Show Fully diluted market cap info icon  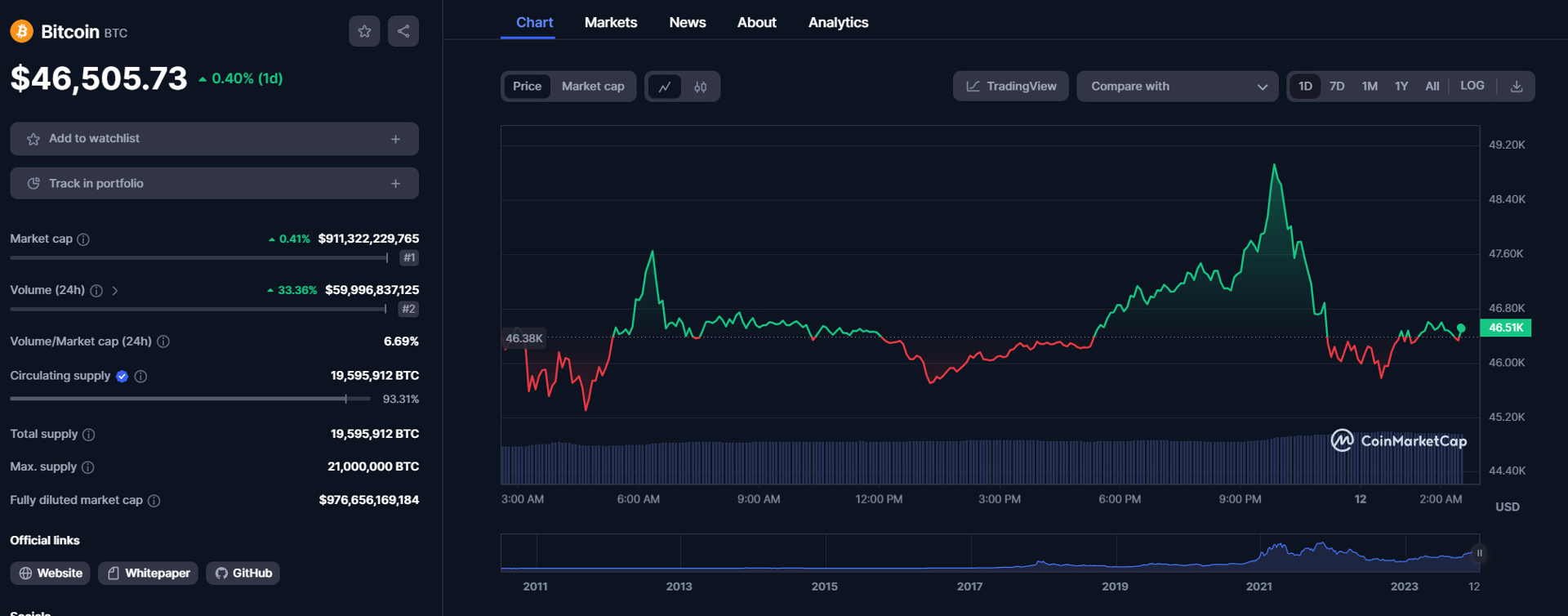(x=154, y=501)
